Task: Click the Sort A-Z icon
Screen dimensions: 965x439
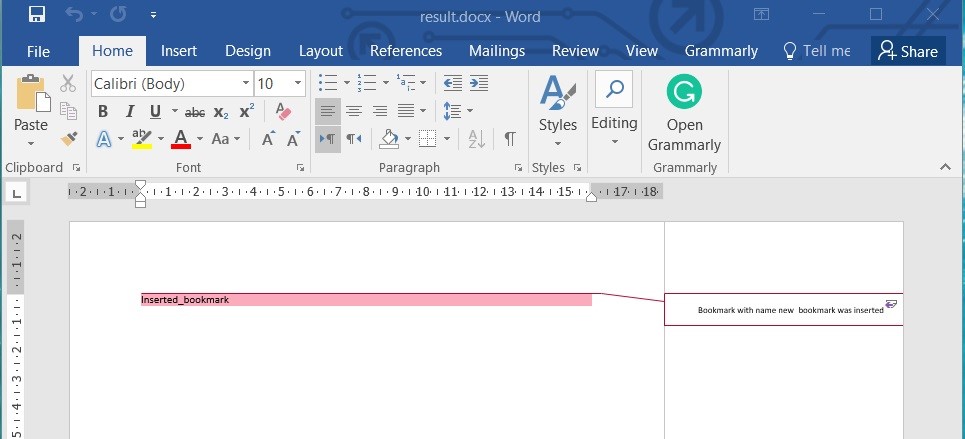Action: pos(476,139)
